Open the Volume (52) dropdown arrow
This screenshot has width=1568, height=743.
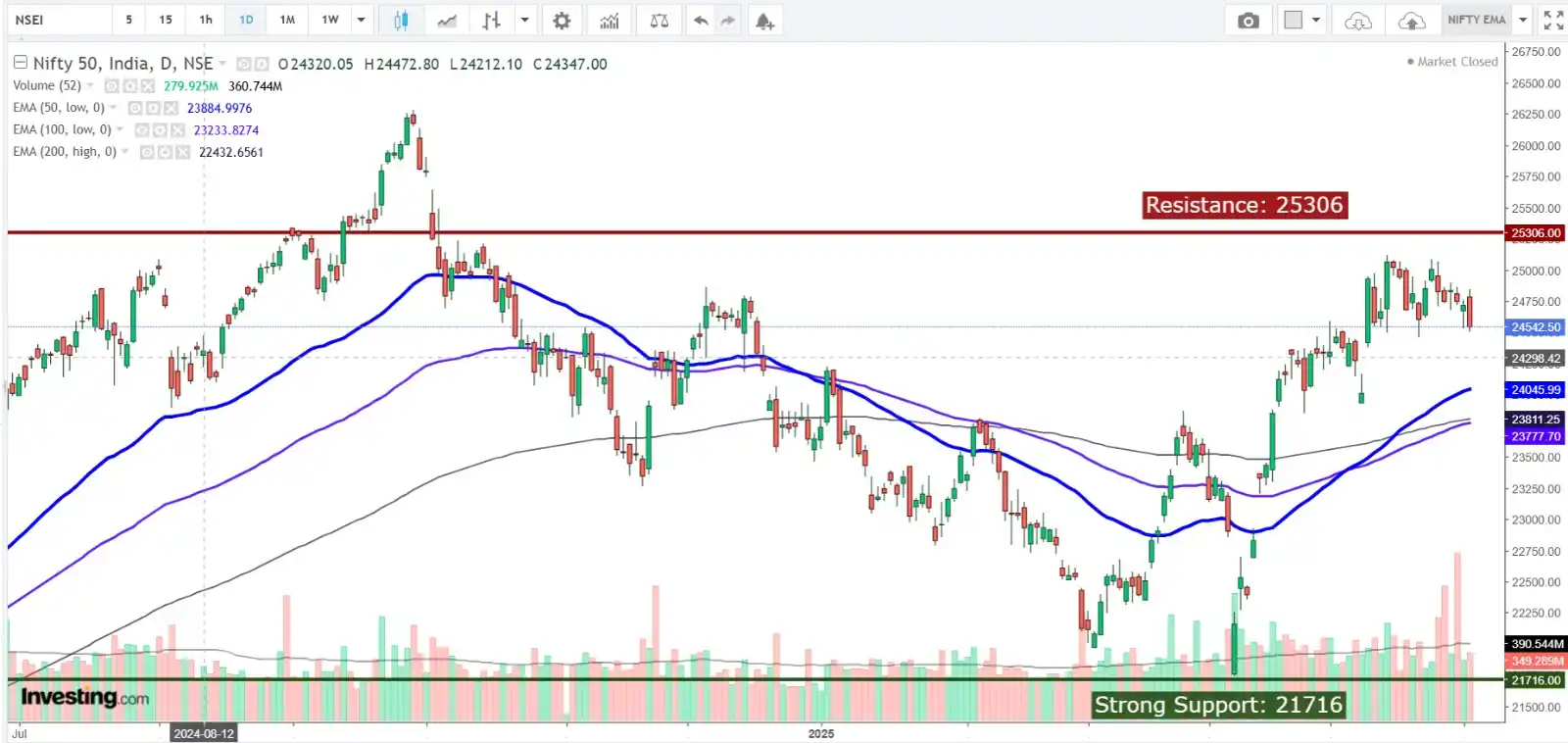coord(90,85)
